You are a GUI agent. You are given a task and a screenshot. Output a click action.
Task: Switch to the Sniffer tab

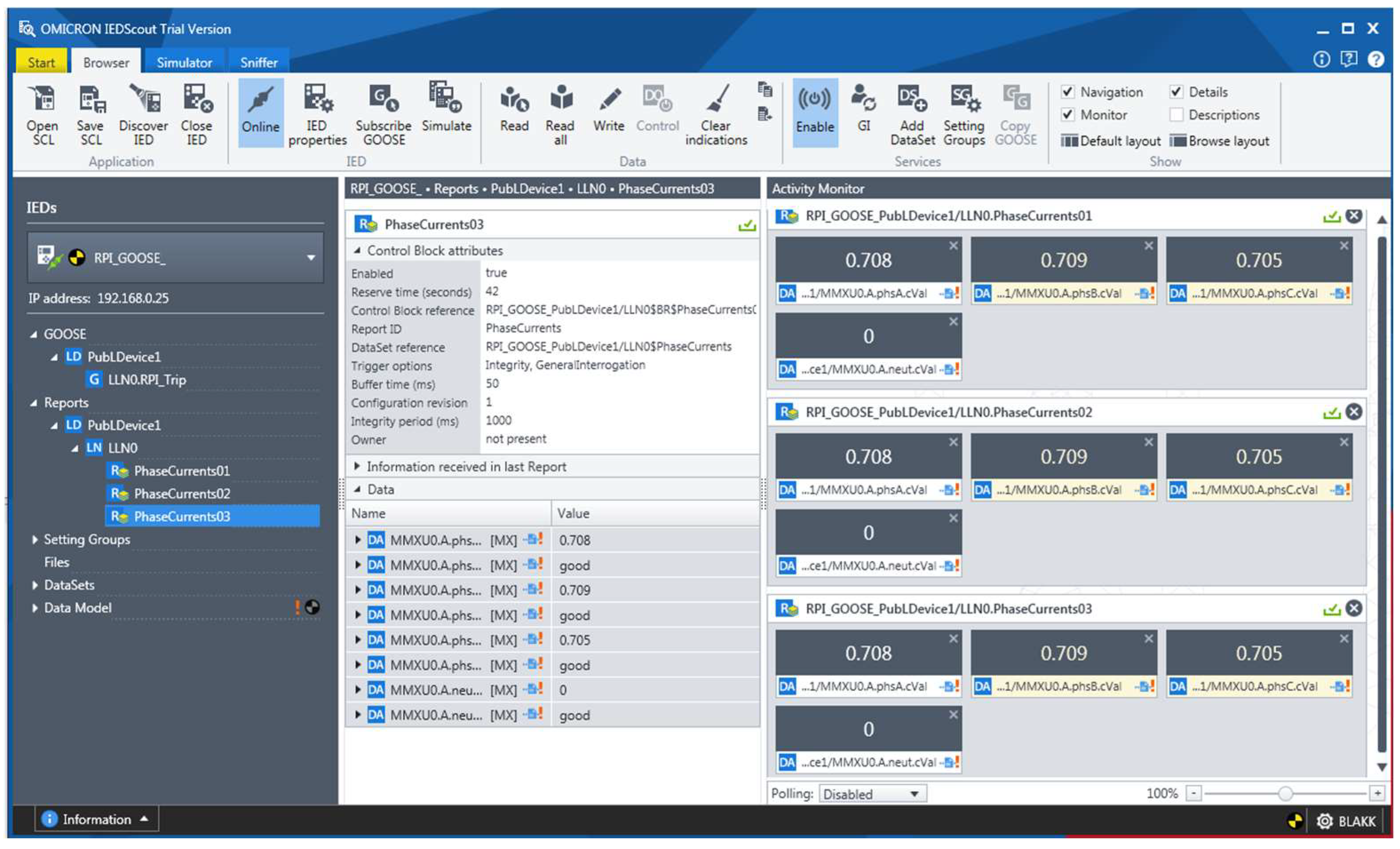tap(258, 63)
